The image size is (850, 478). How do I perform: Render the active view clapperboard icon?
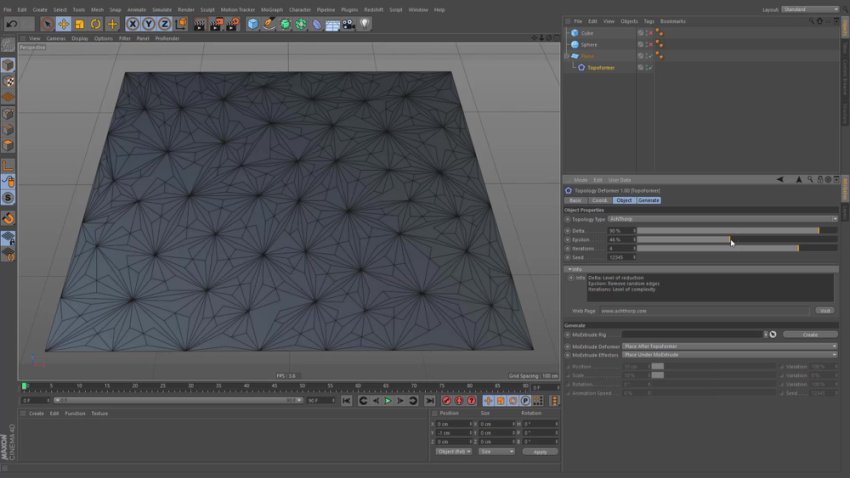(x=200, y=24)
